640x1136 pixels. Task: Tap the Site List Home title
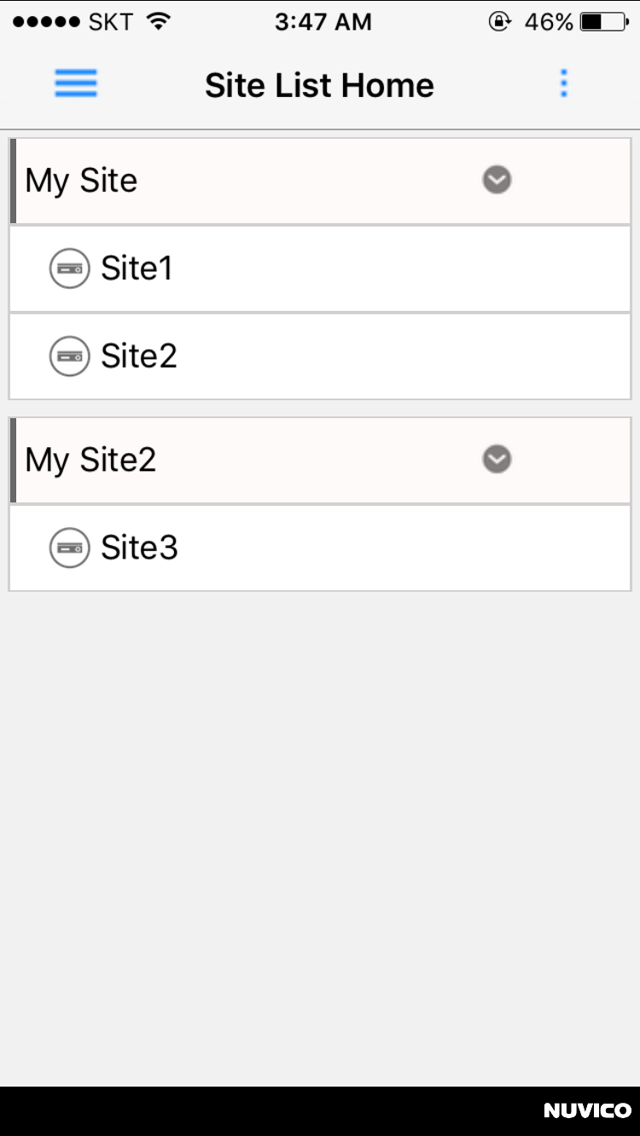point(320,85)
